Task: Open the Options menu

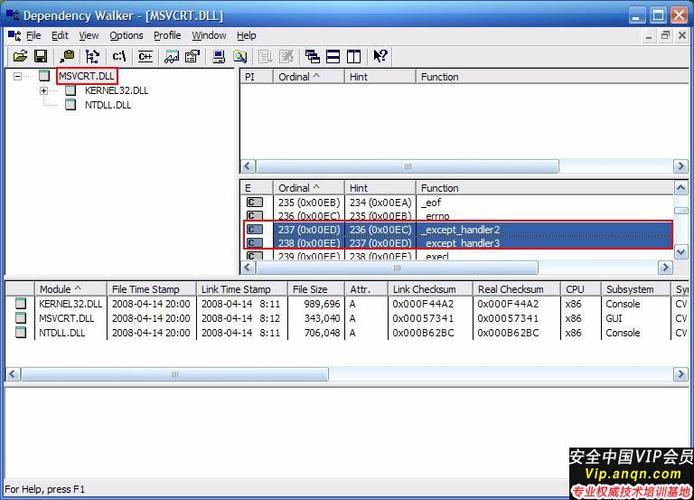Action: tap(126, 35)
